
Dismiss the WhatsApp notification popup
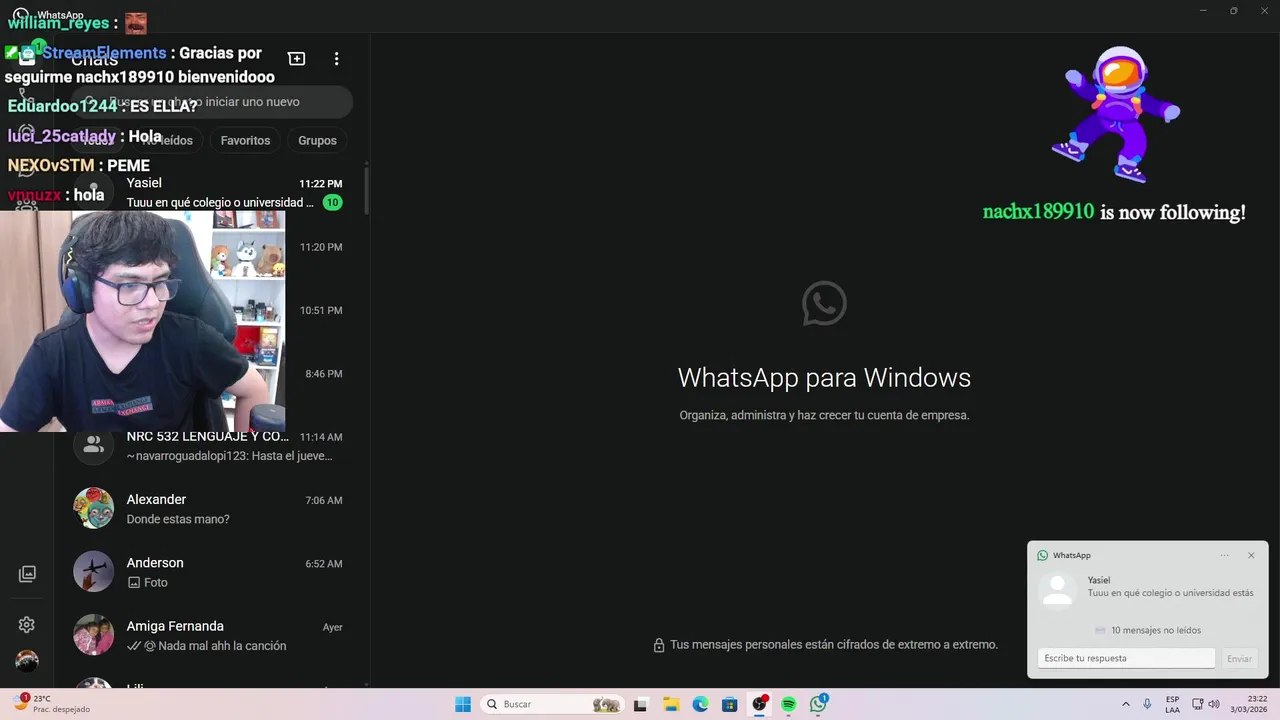click(1251, 555)
